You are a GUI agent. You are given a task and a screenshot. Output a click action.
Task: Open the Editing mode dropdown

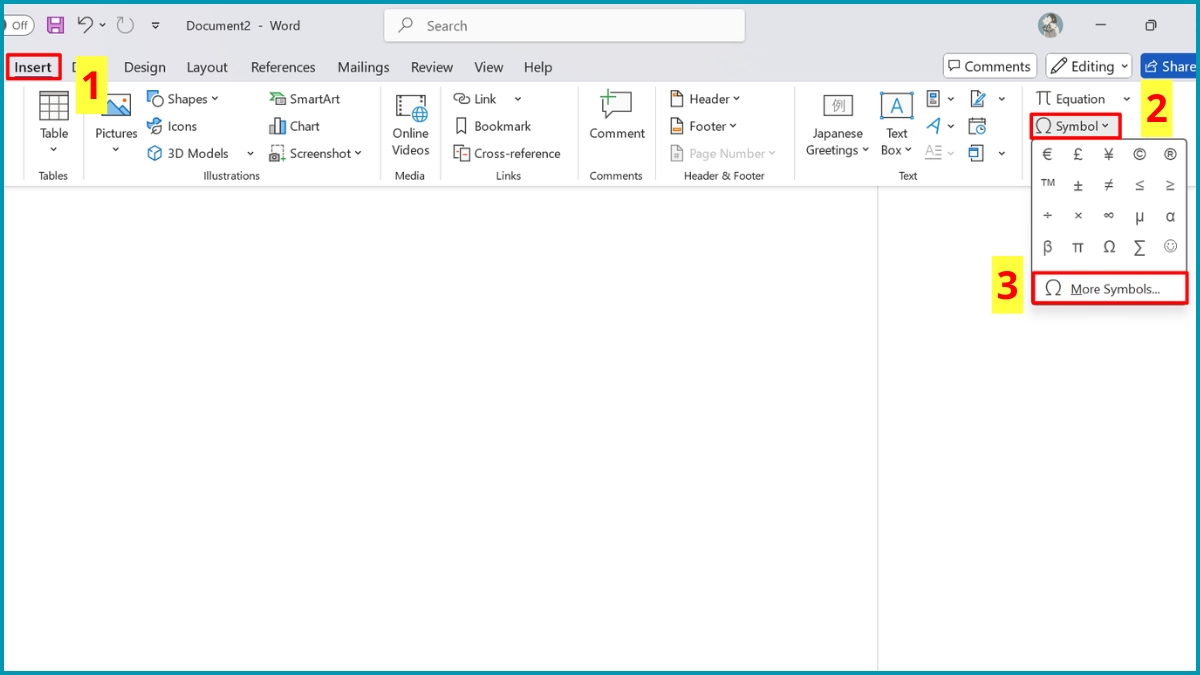point(1088,66)
